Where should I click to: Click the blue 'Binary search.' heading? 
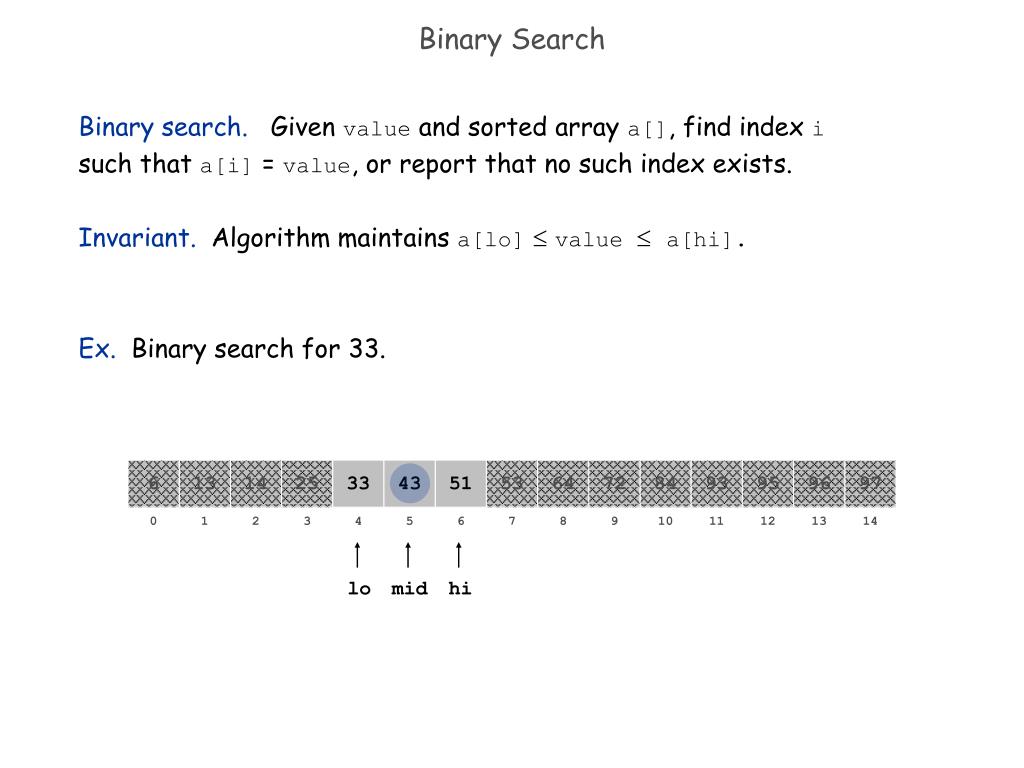coord(163,127)
